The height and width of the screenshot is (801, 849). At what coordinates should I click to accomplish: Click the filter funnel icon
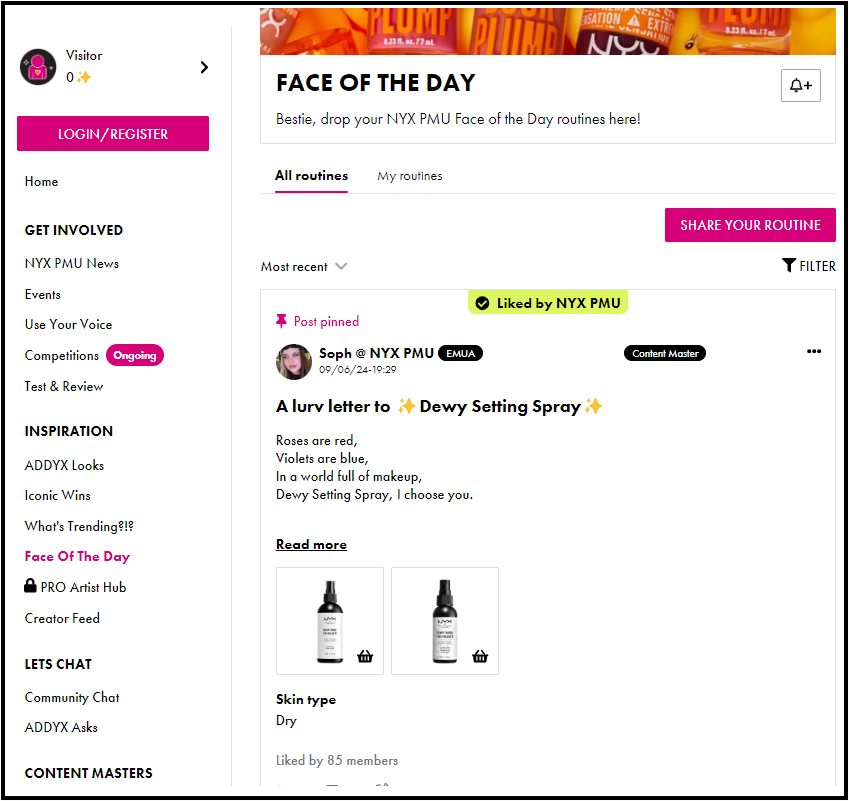click(x=789, y=265)
